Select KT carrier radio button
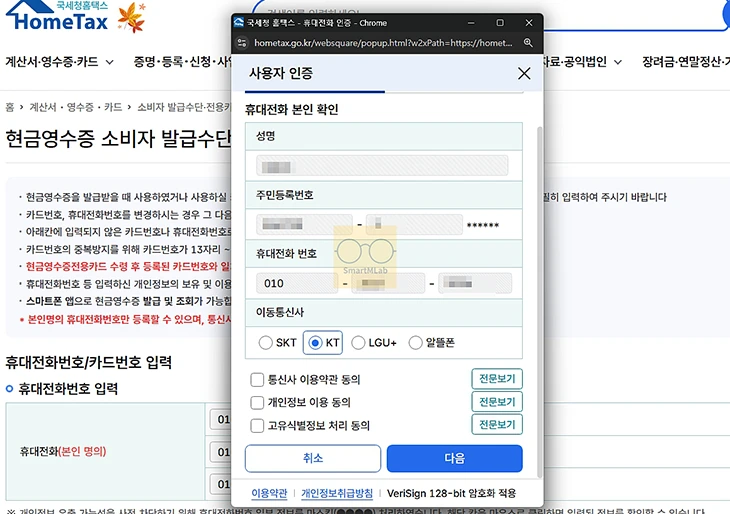The width and height of the screenshot is (730, 514). (x=315, y=343)
